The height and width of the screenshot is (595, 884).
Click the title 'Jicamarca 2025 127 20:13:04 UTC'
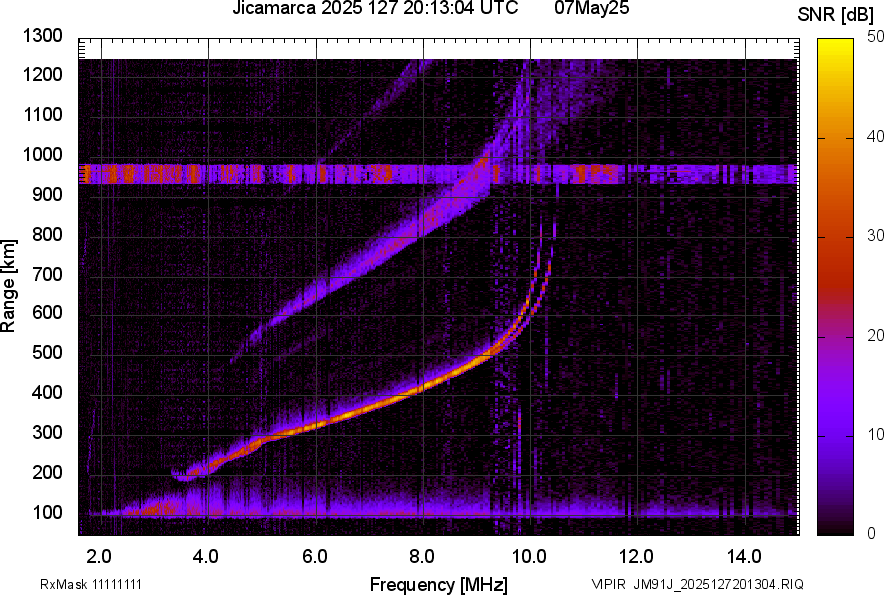coord(375,8)
